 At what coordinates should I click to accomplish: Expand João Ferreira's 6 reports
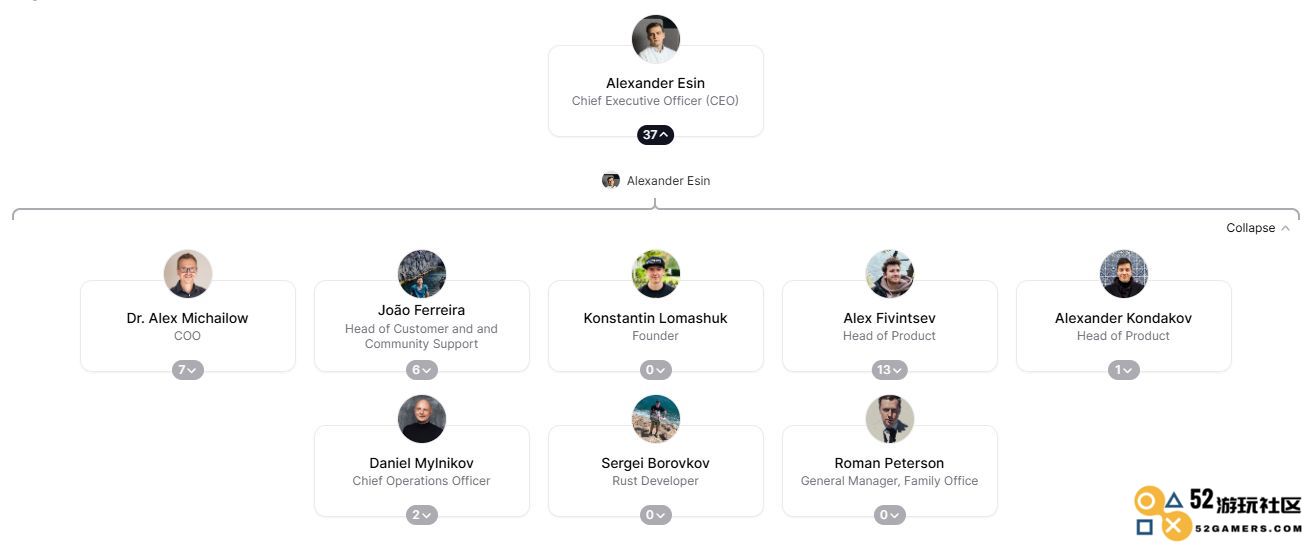click(422, 370)
